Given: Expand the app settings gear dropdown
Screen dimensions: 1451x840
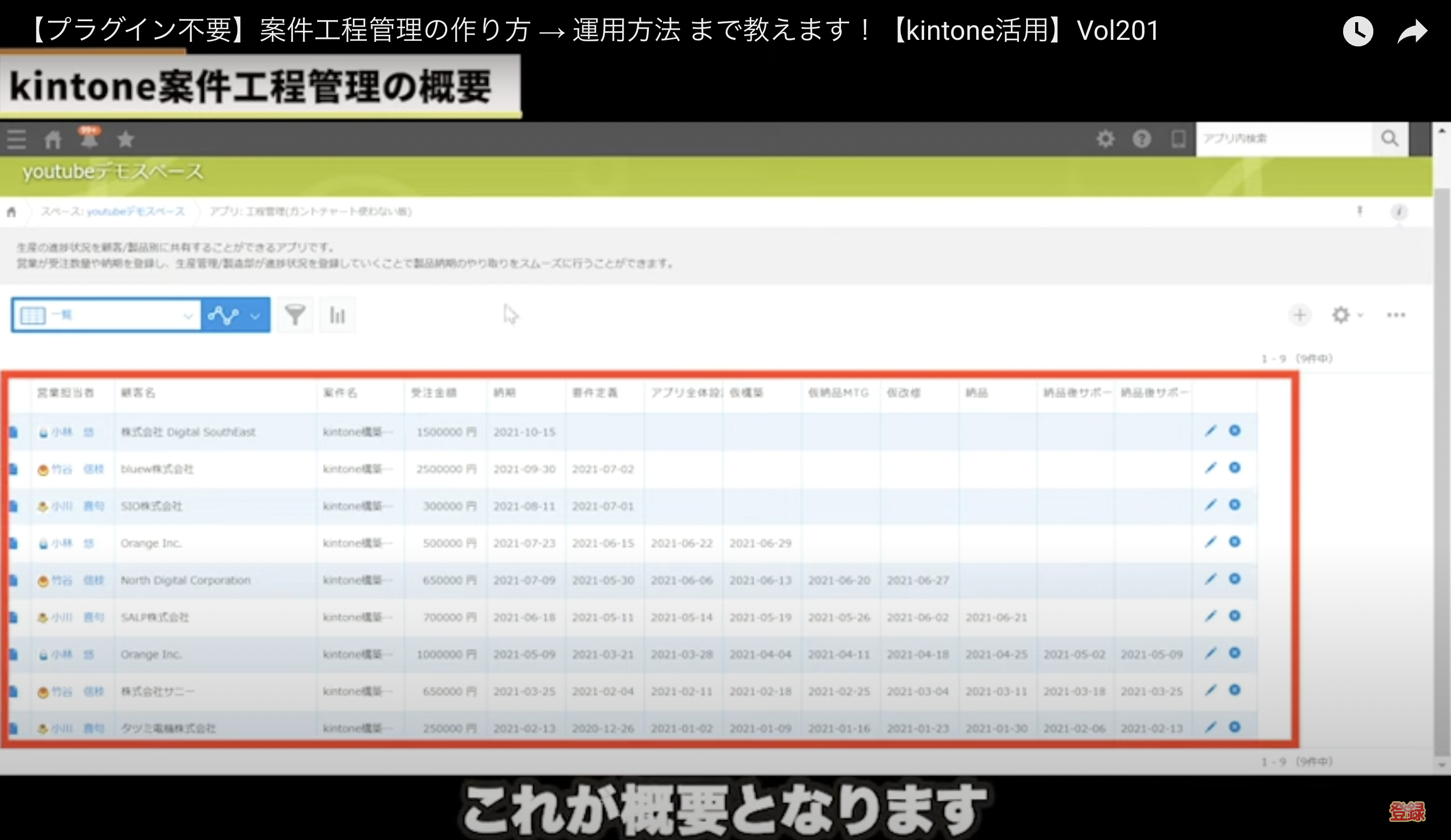Looking at the screenshot, I should 1346,315.
